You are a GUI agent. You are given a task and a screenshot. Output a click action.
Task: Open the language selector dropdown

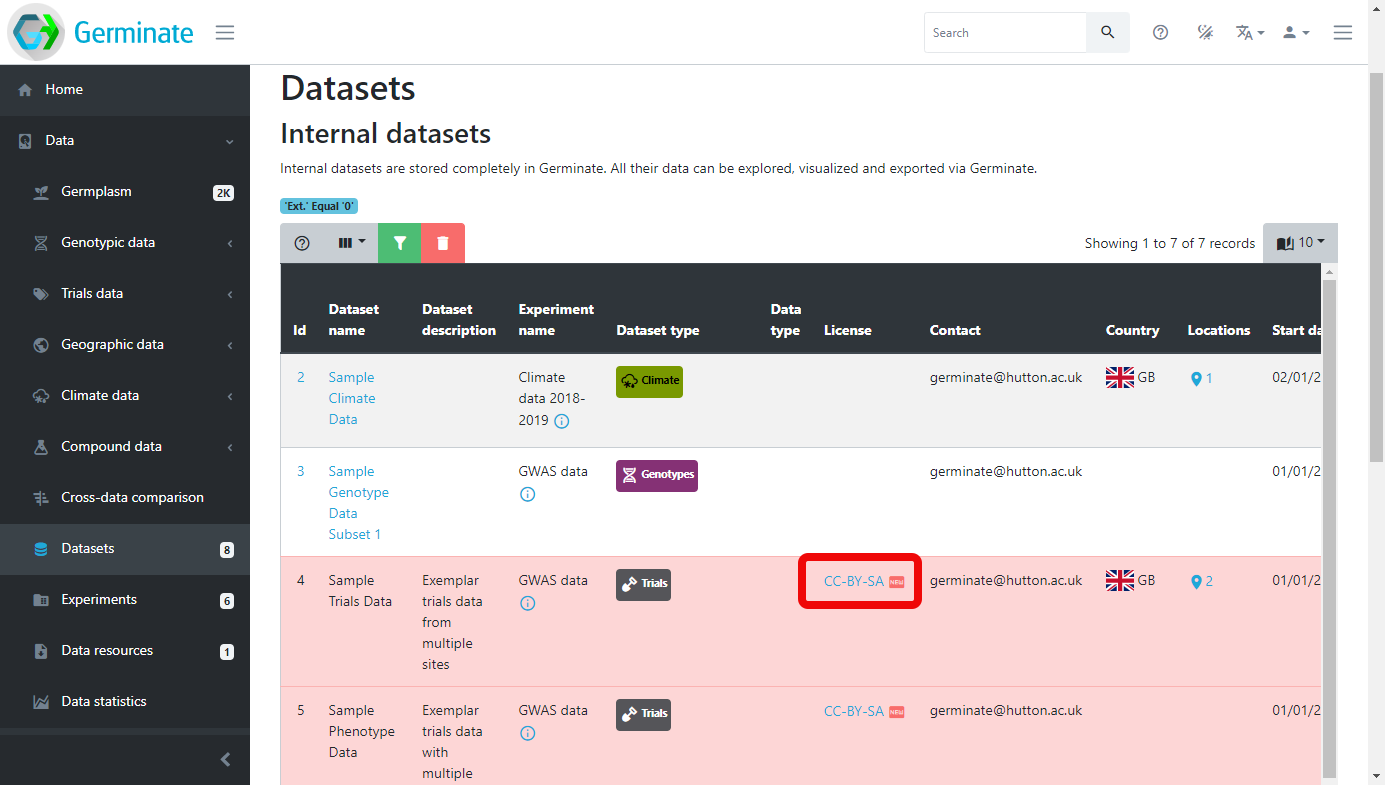tap(1249, 33)
